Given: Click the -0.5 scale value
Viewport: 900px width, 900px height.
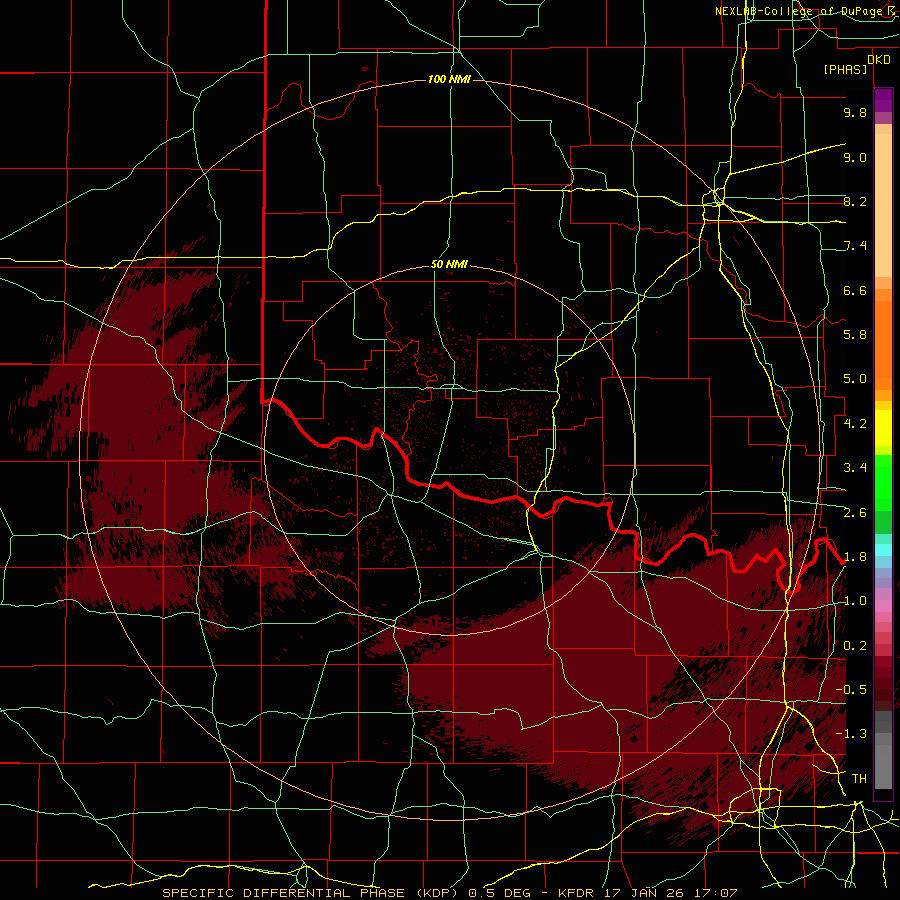Looking at the screenshot, I should (851, 690).
